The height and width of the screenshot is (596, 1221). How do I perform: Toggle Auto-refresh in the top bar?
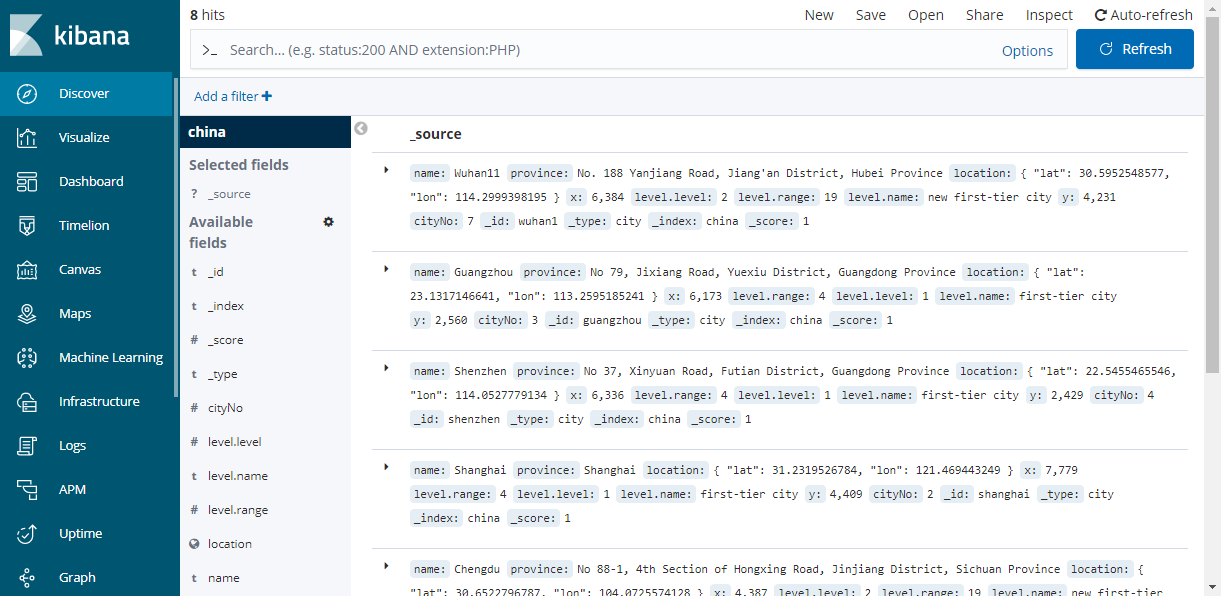tap(1143, 15)
